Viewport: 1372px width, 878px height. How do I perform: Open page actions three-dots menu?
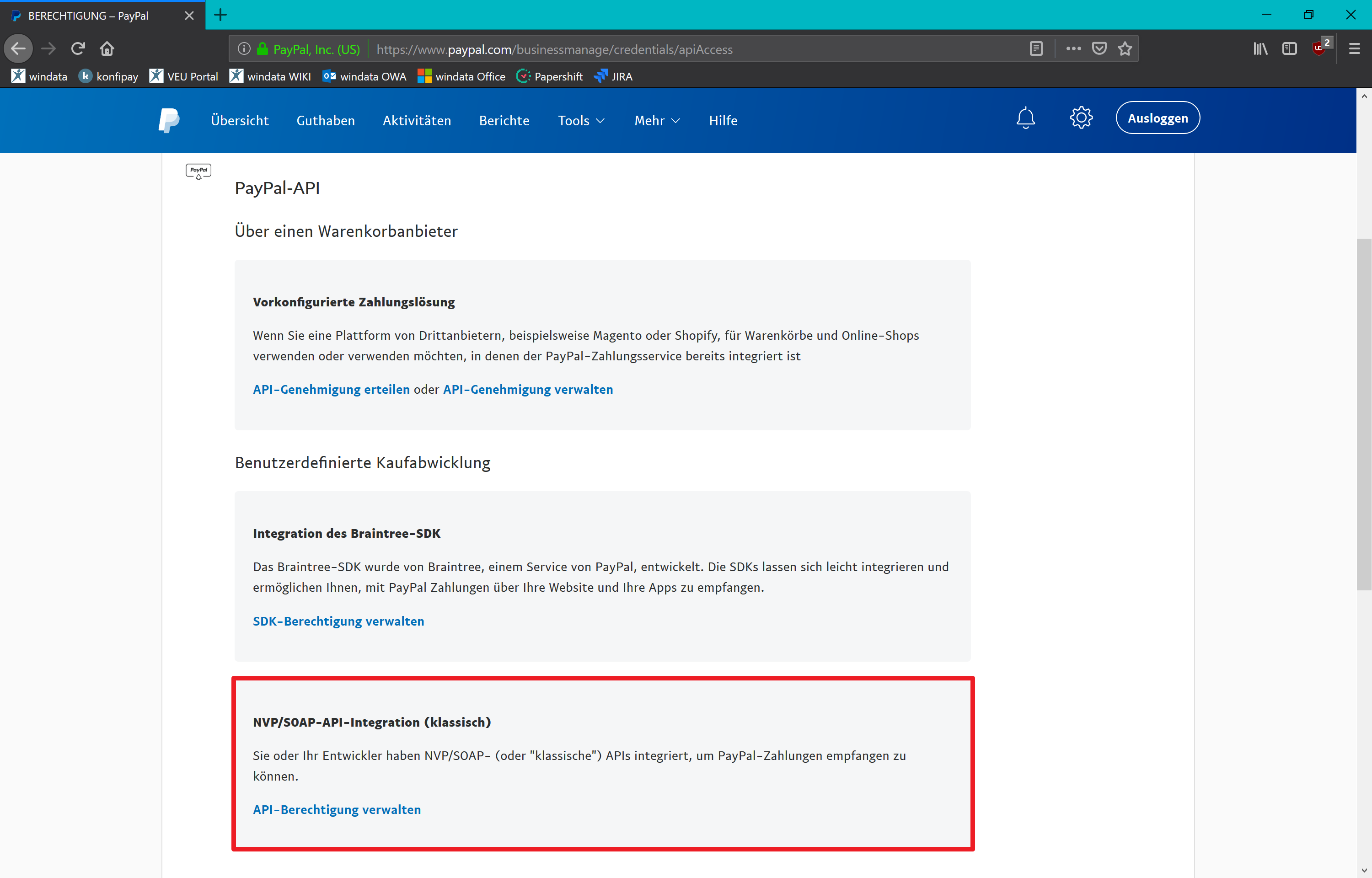click(1073, 49)
